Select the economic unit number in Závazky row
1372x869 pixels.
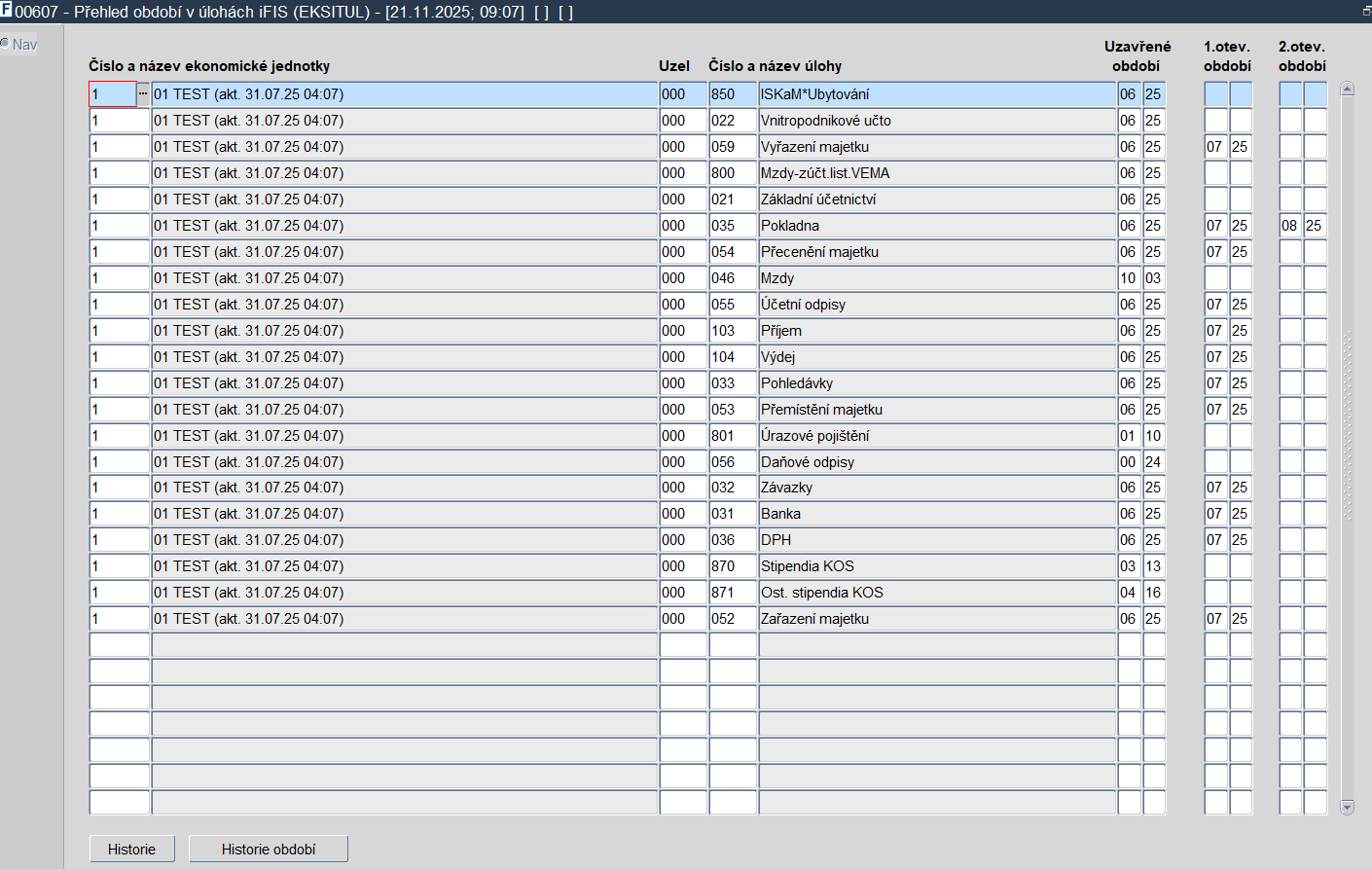[x=120, y=488]
